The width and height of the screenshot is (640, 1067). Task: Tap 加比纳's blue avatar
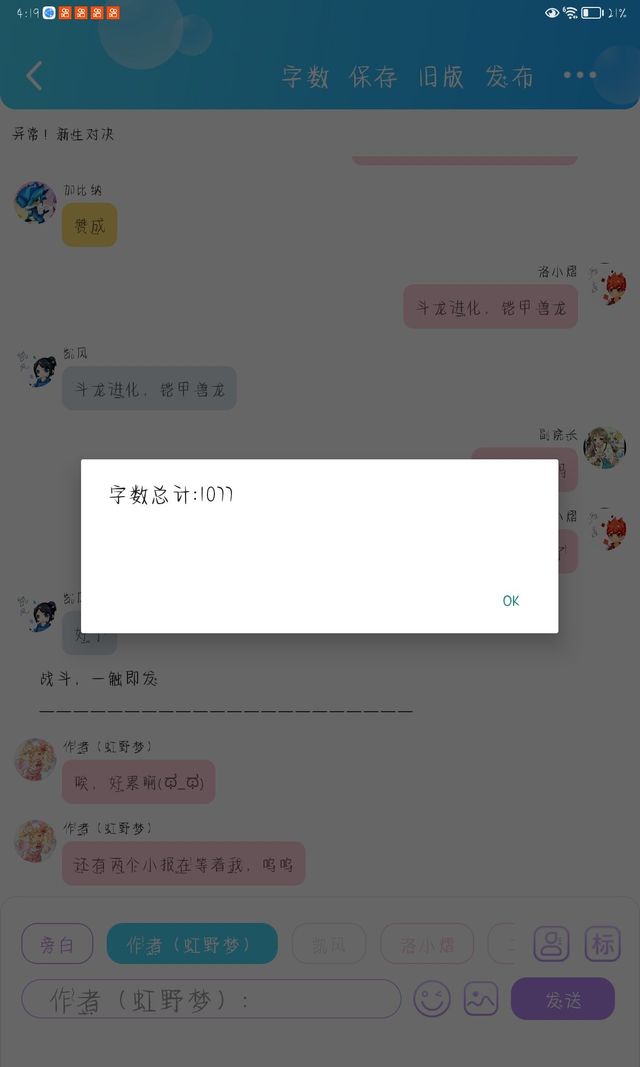pyautogui.click(x=35, y=203)
